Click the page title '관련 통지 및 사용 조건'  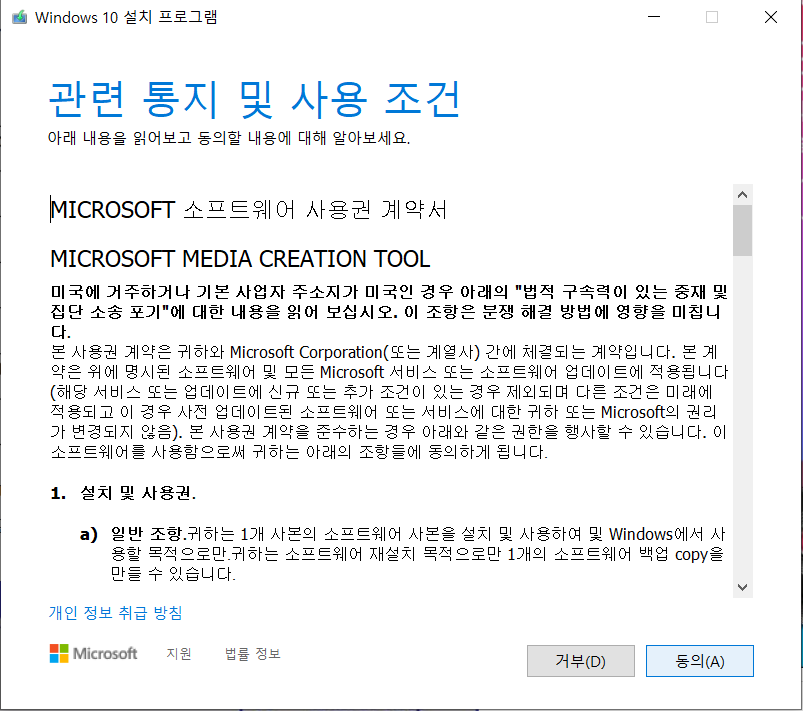tap(255, 99)
